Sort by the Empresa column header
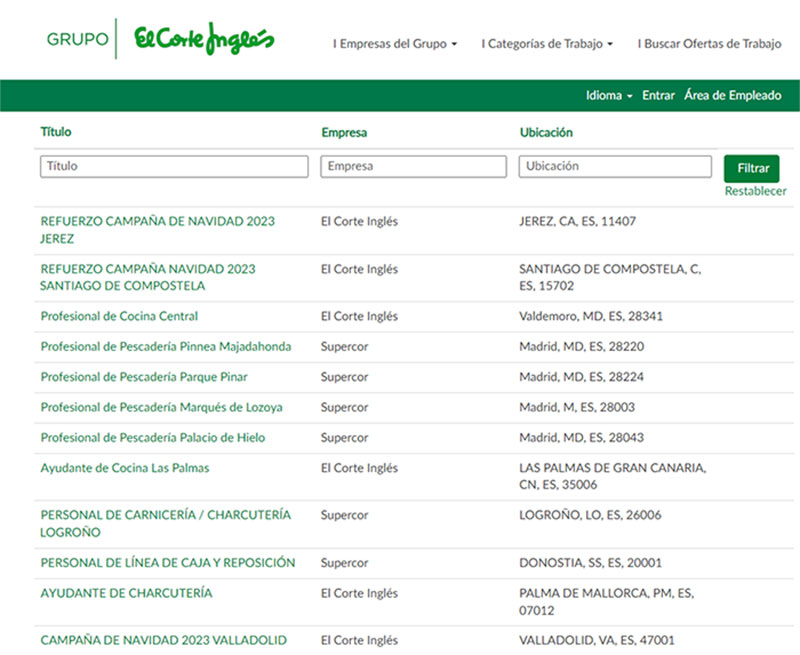 tap(343, 132)
